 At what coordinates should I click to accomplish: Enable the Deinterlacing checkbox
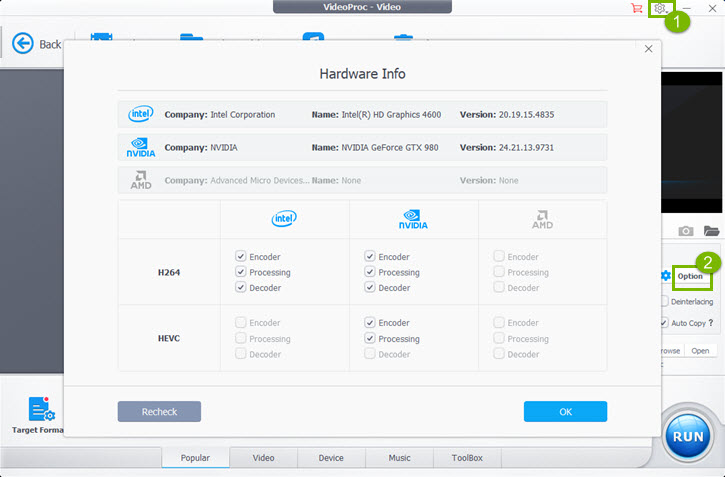pos(664,301)
